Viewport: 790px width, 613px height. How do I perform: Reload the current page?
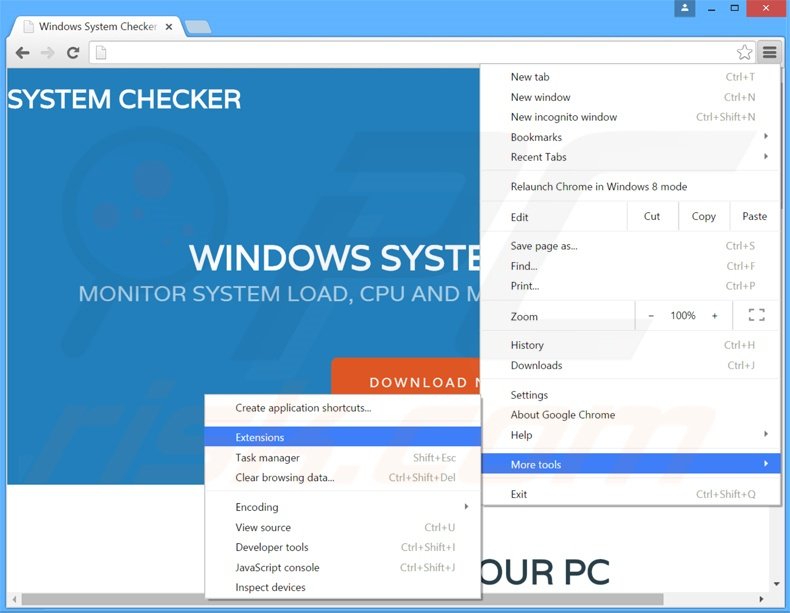coord(73,52)
